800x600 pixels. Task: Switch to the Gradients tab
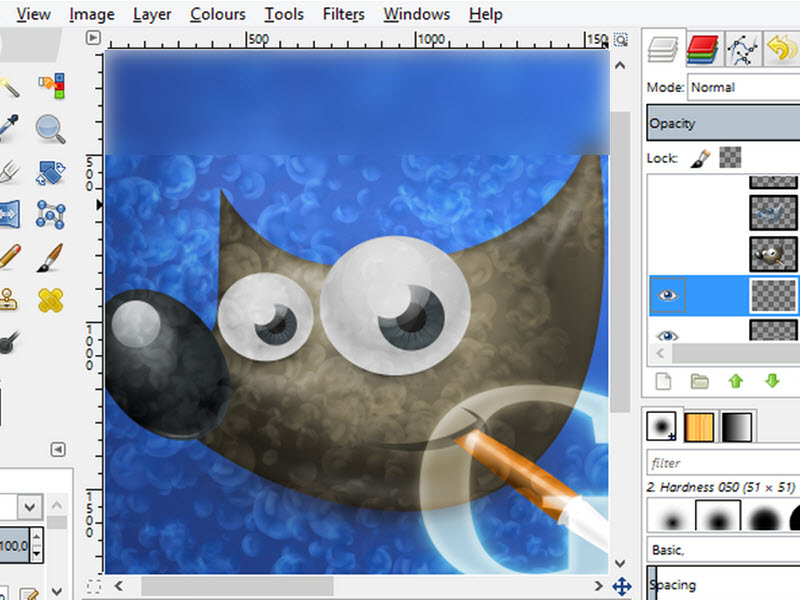click(x=737, y=427)
